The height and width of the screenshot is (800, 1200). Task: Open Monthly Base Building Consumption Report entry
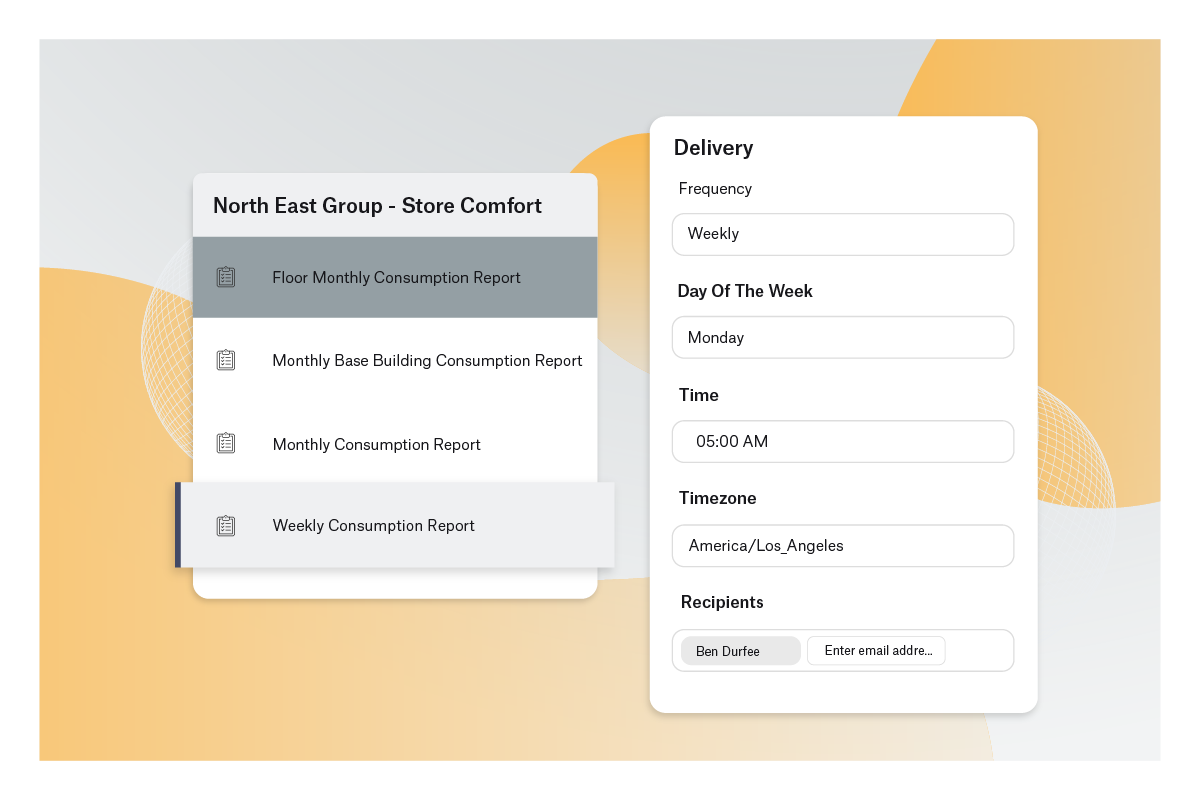point(427,361)
